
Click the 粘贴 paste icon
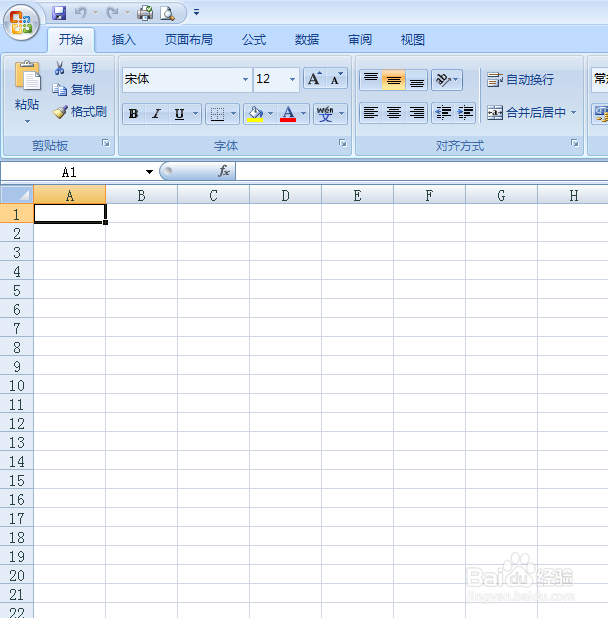27,76
